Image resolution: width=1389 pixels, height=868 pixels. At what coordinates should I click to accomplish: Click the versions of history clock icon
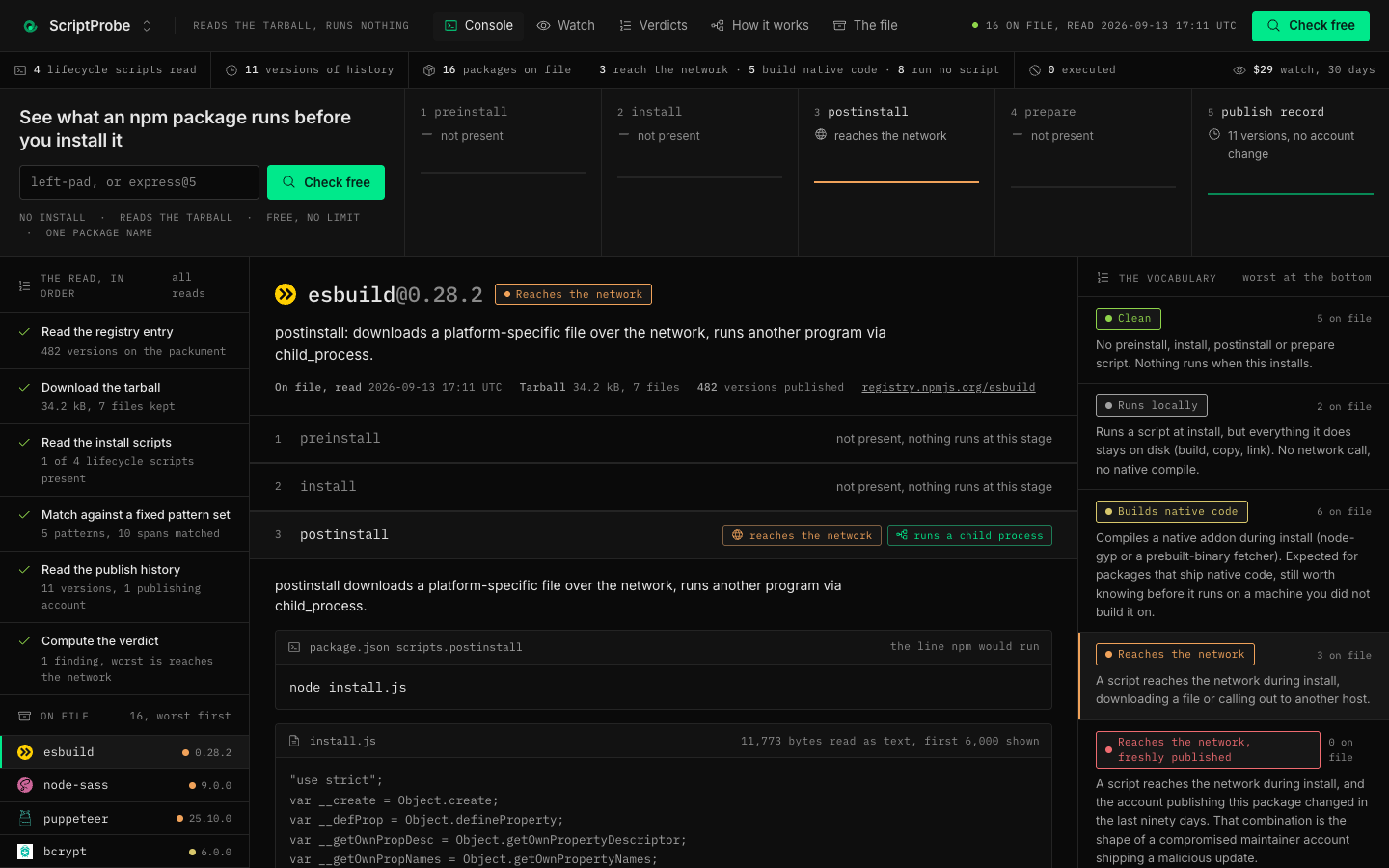point(231,70)
